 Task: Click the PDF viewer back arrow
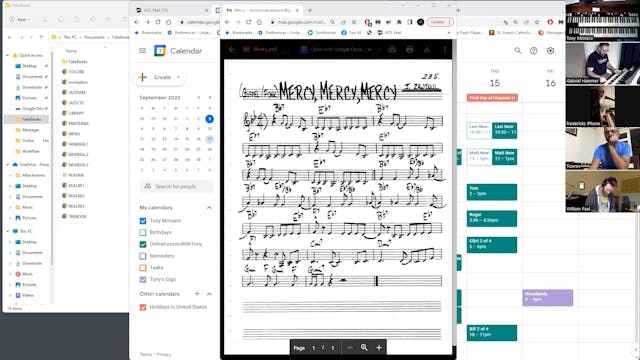[232, 49]
